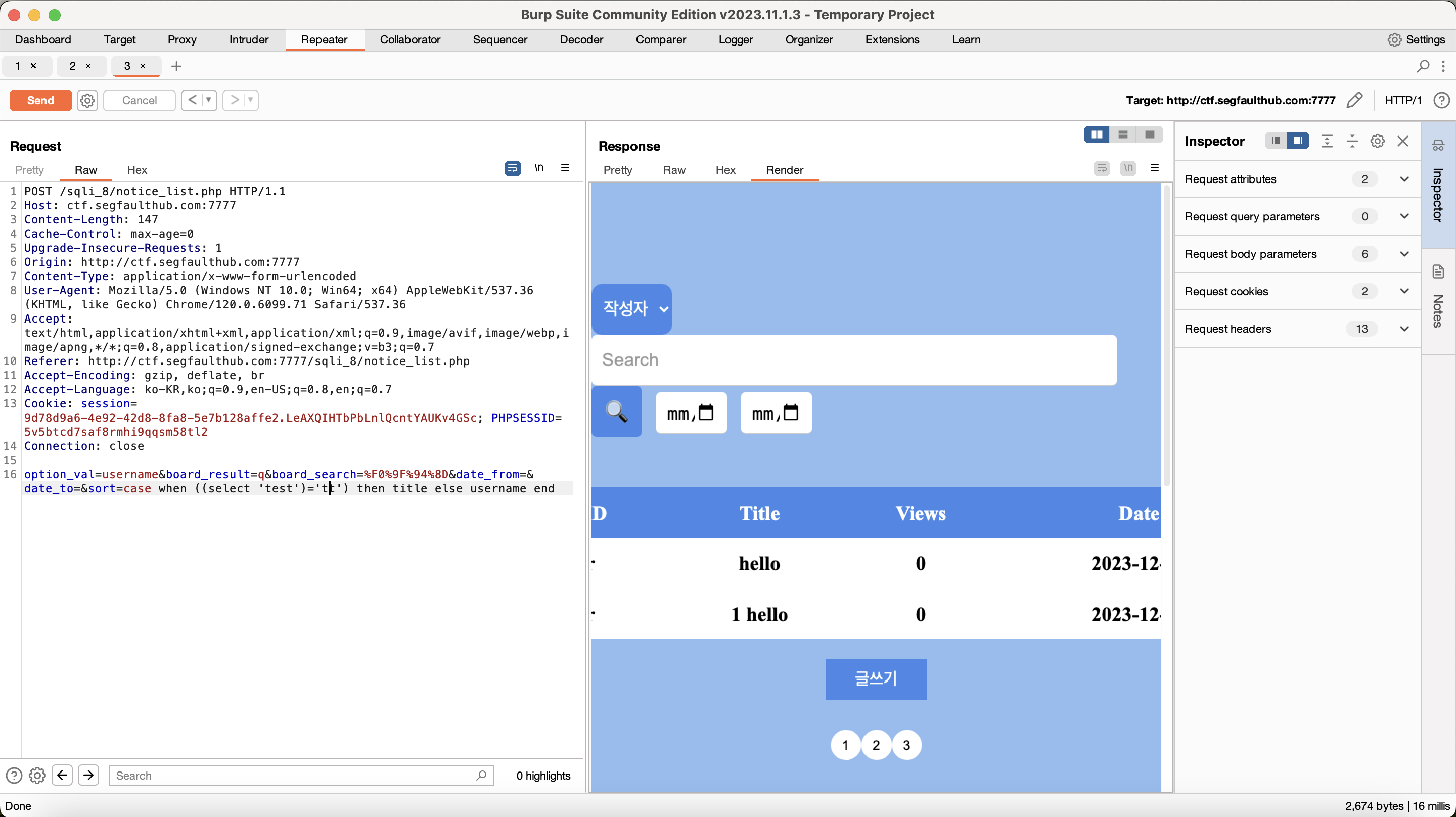Select Repeater tab 3
Image resolution: width=1456 pixels, height=817 pixels.
point(128,66)
